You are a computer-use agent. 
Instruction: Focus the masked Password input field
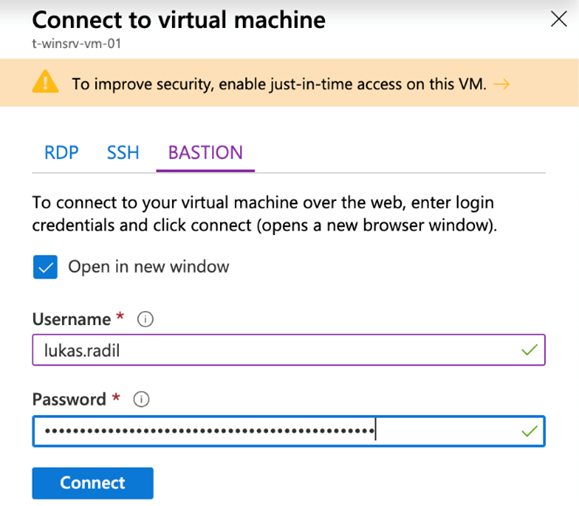289,431
